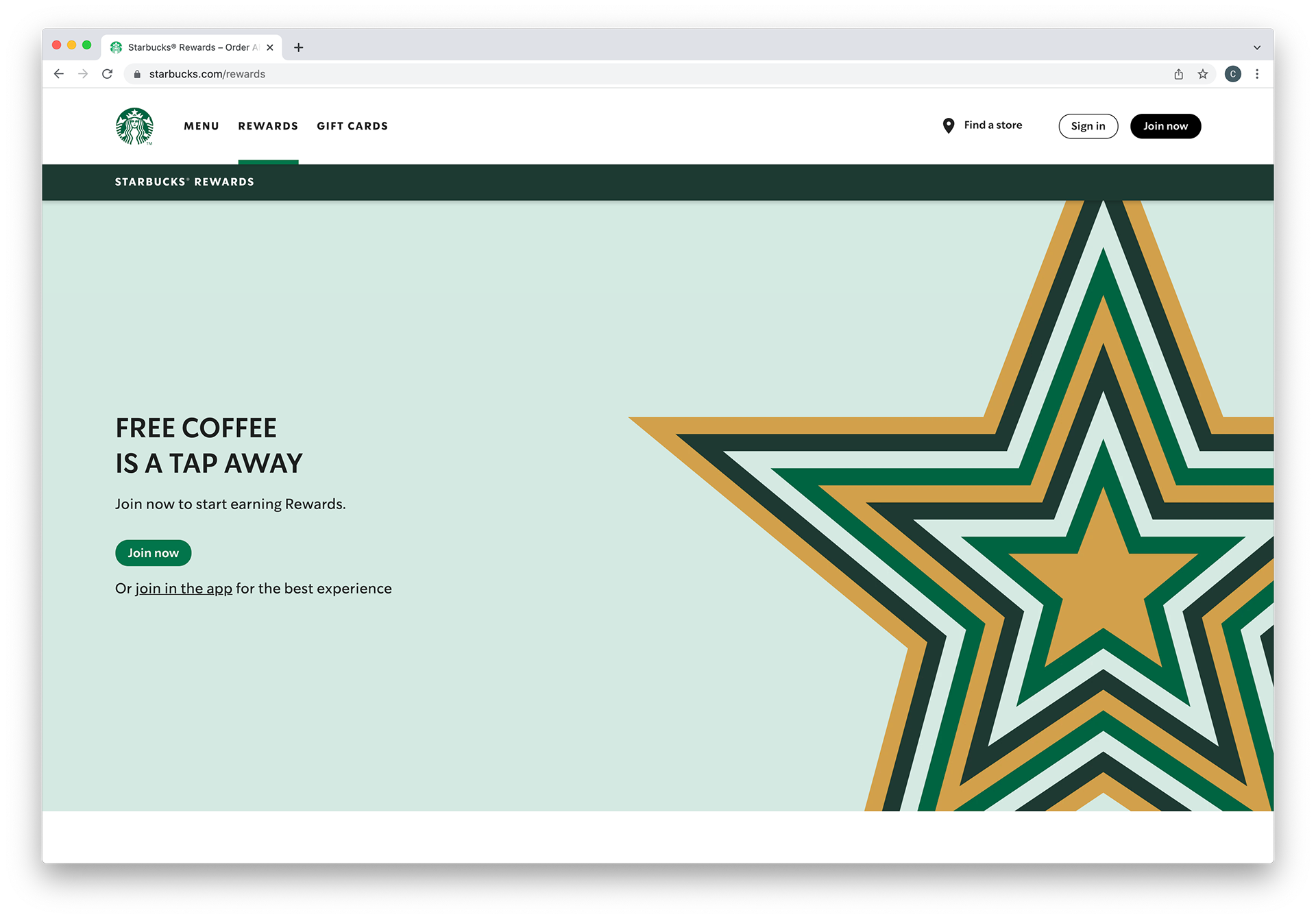Open a new tab with plus button
Screen dimensions: 1316x919
coord(299,47)
